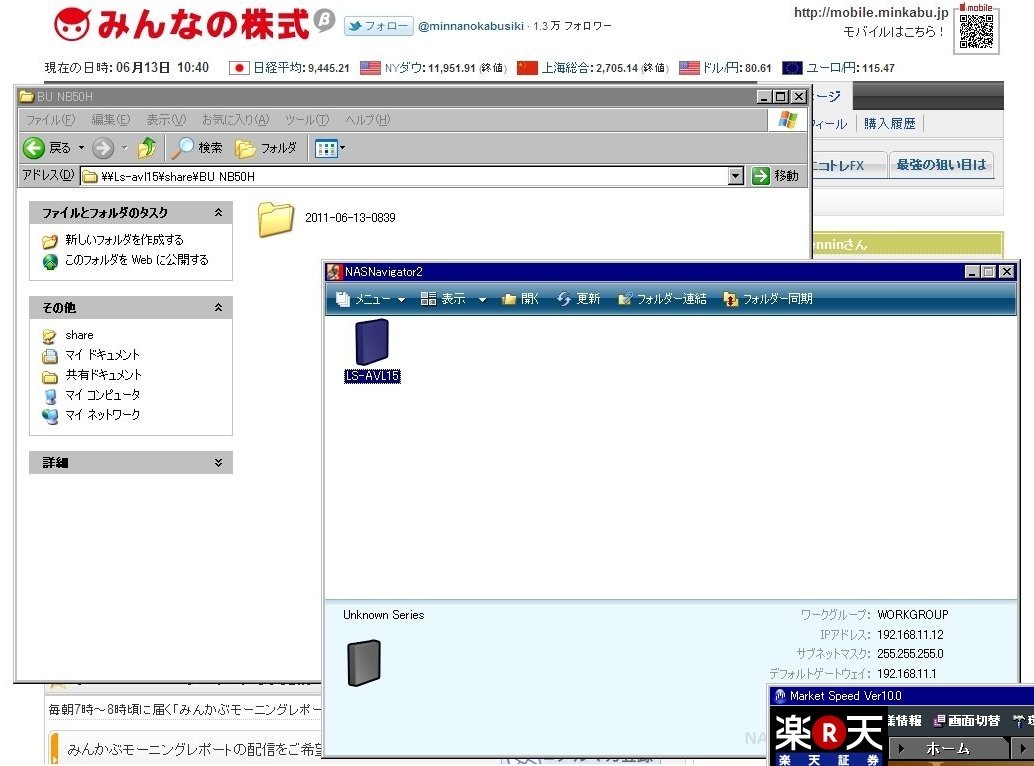
Task: Click フォルダー同期 folder sync button
Action: (767, 299)
